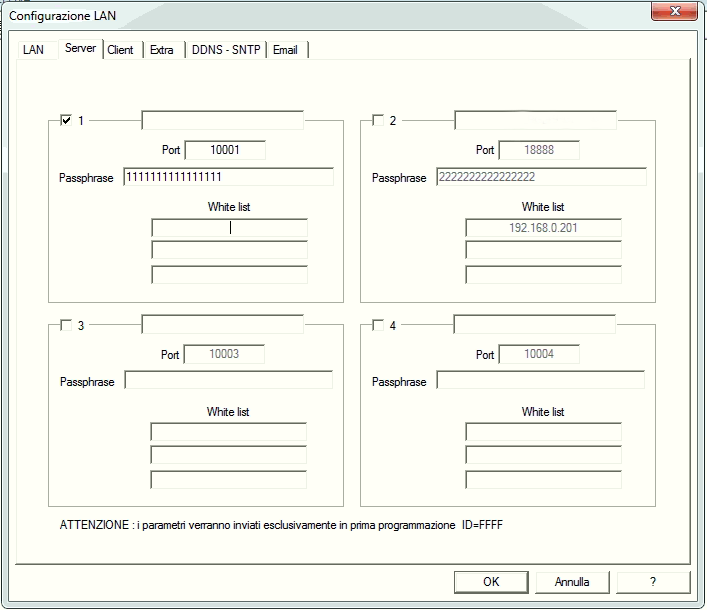
Task: Click the server 1 Port field 10001
Action: [225, 150]
